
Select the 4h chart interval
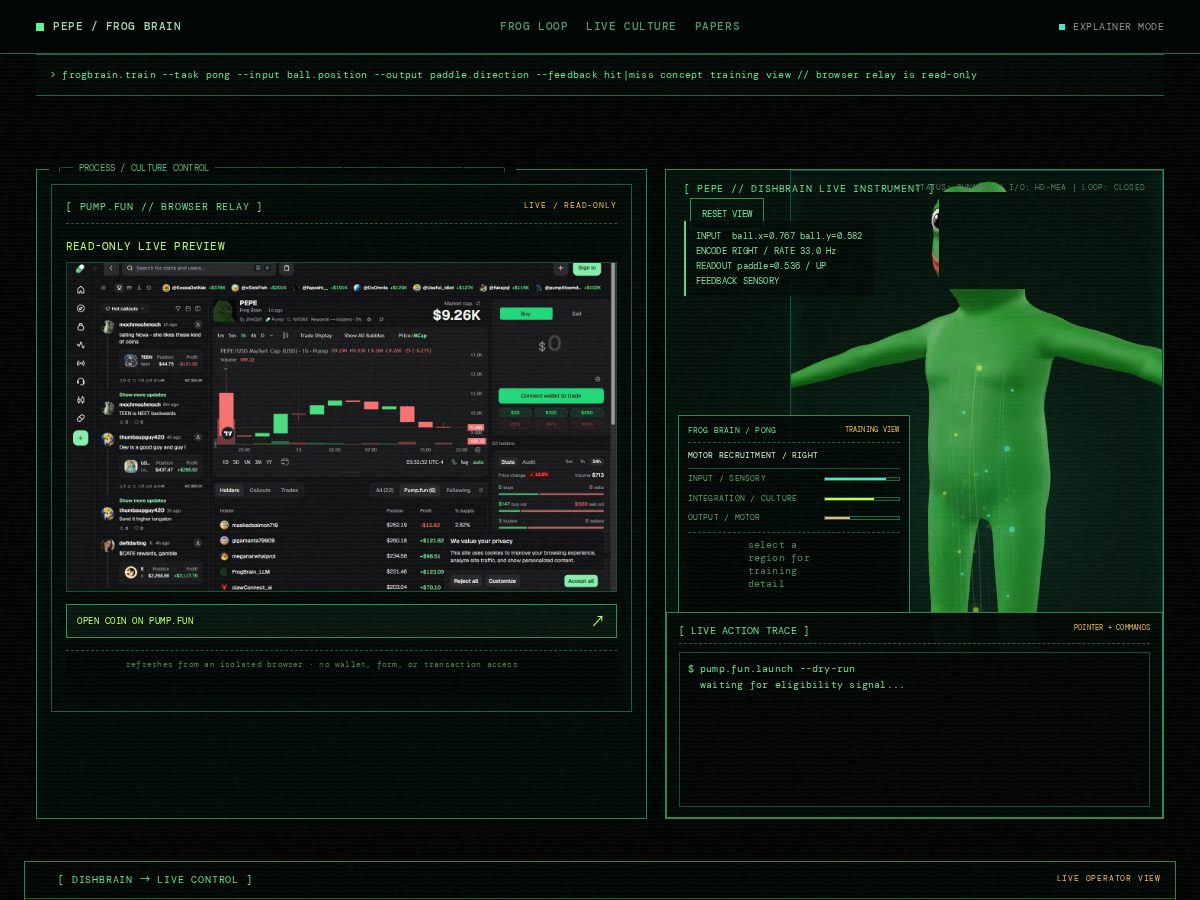[x=253, y=336]
